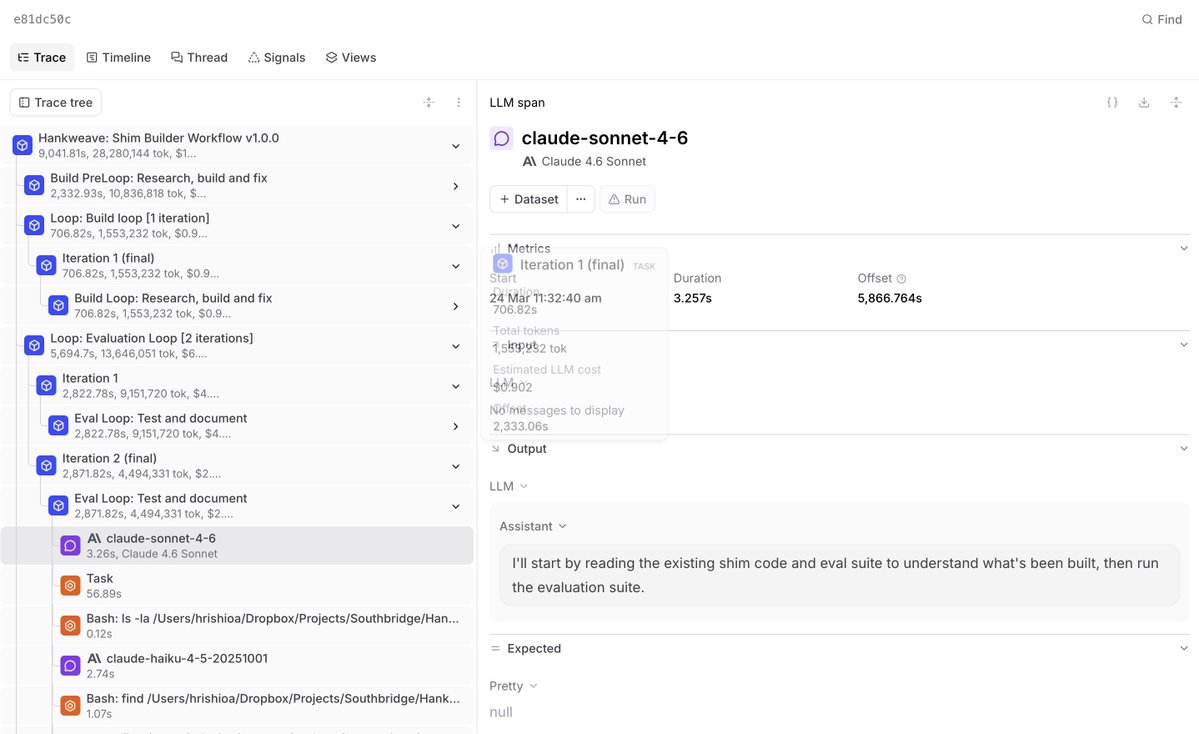Open the LLM format dropdown under Output
Screen dimensions: 1199x734
tap(509, 486)
